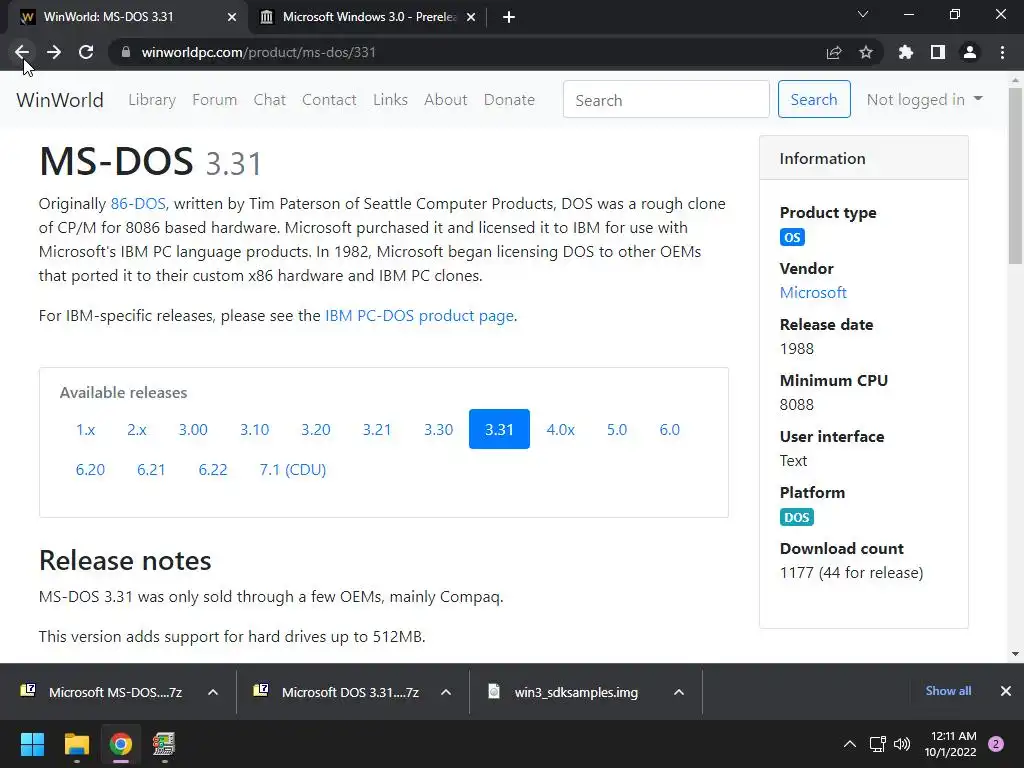Image resolution: width=1024 pixels, height=768 pixels.
Task: Click the Chrome taskbar icon
Action: pos(121,744)
